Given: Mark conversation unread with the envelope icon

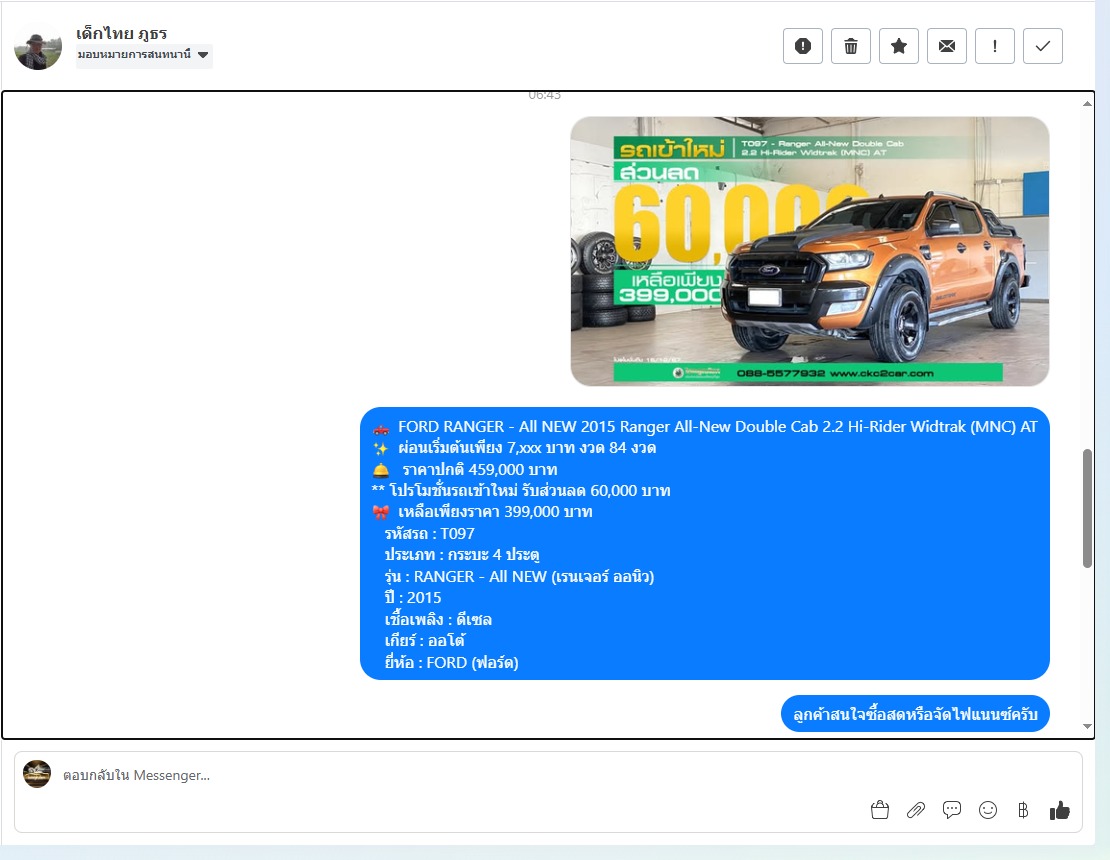Looking at the screenshot, I should pos(946,46).
